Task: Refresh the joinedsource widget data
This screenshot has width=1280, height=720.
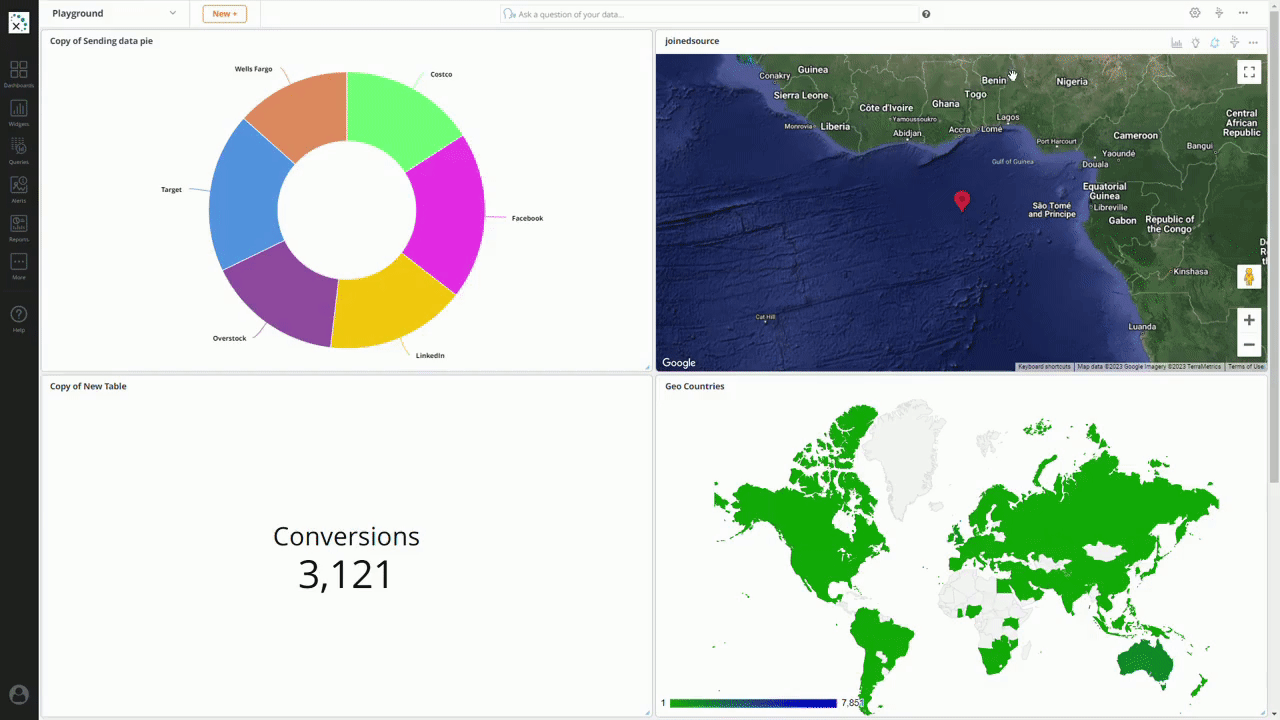Action: pyautogui.click(x=1214, y=42)
